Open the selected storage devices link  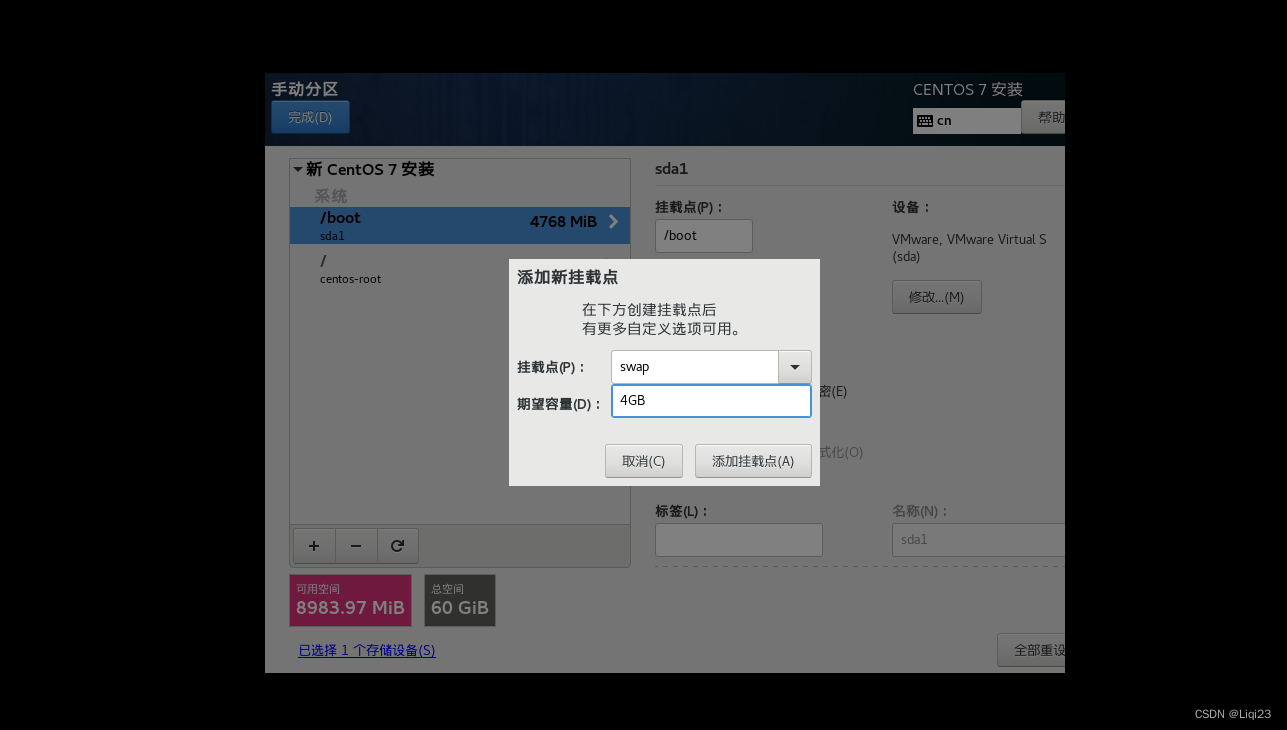pyautogui.click(x=367, y=650)
